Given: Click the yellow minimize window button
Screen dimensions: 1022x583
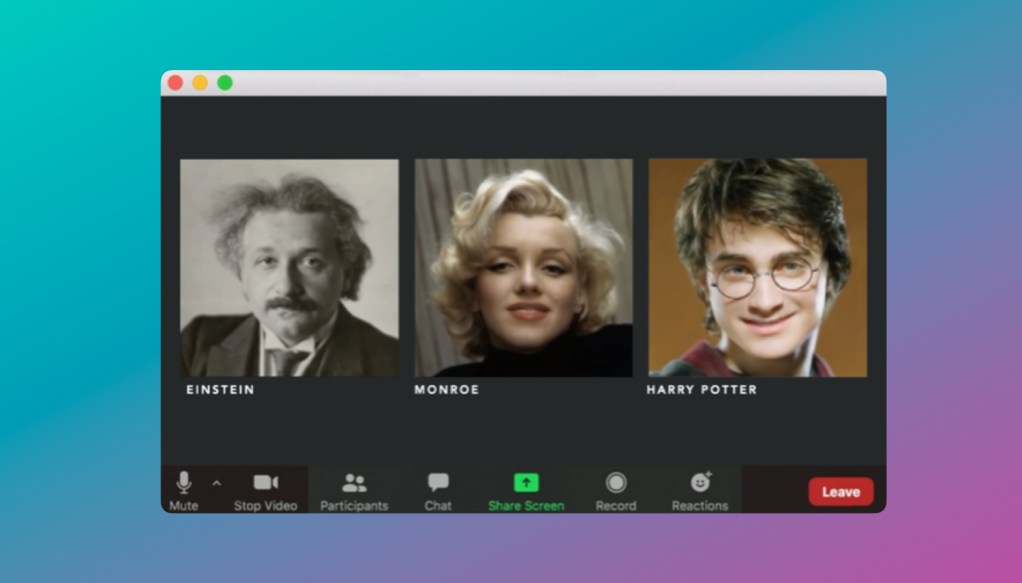Looking at the screenshot, I should click(200, 83).
